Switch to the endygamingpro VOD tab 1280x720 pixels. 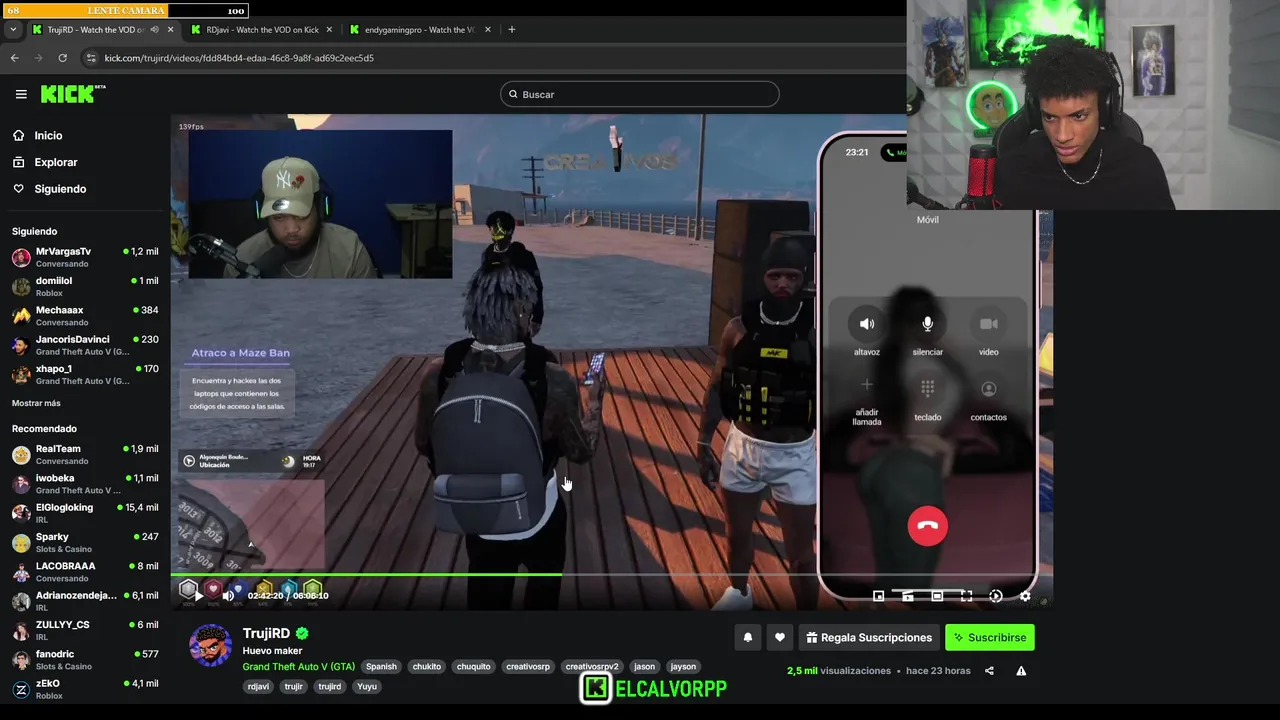(x=420, y=30)
